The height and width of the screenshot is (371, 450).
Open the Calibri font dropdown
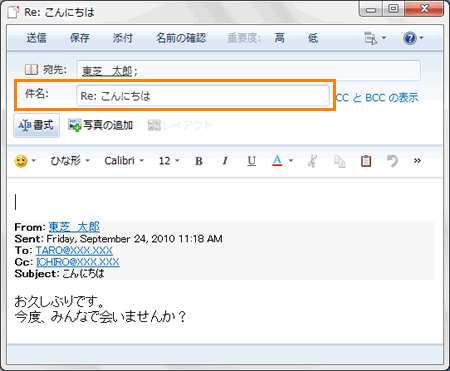124,161
